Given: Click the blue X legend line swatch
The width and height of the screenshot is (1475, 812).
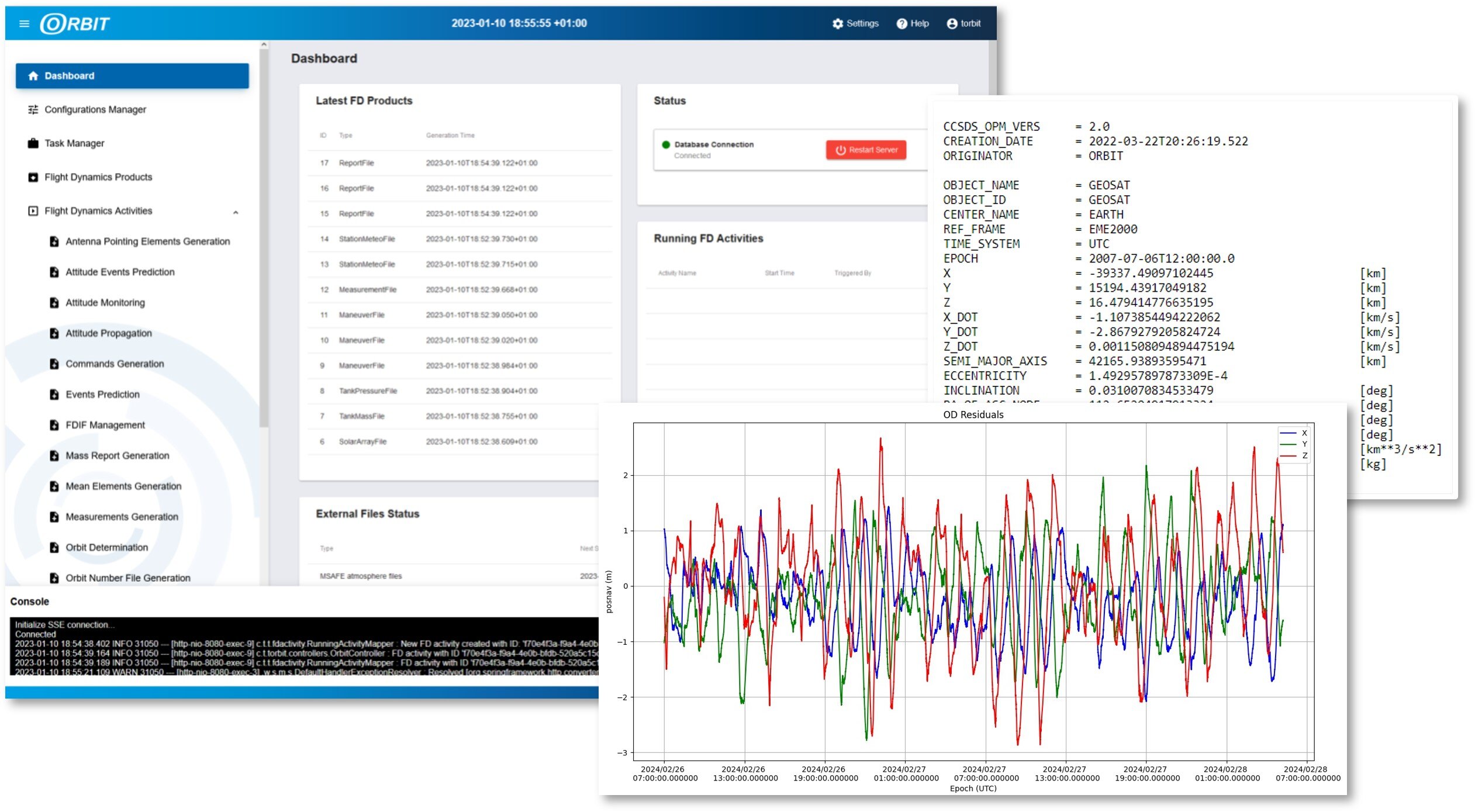Looking at the screenshot, I should coord(1288,433).
